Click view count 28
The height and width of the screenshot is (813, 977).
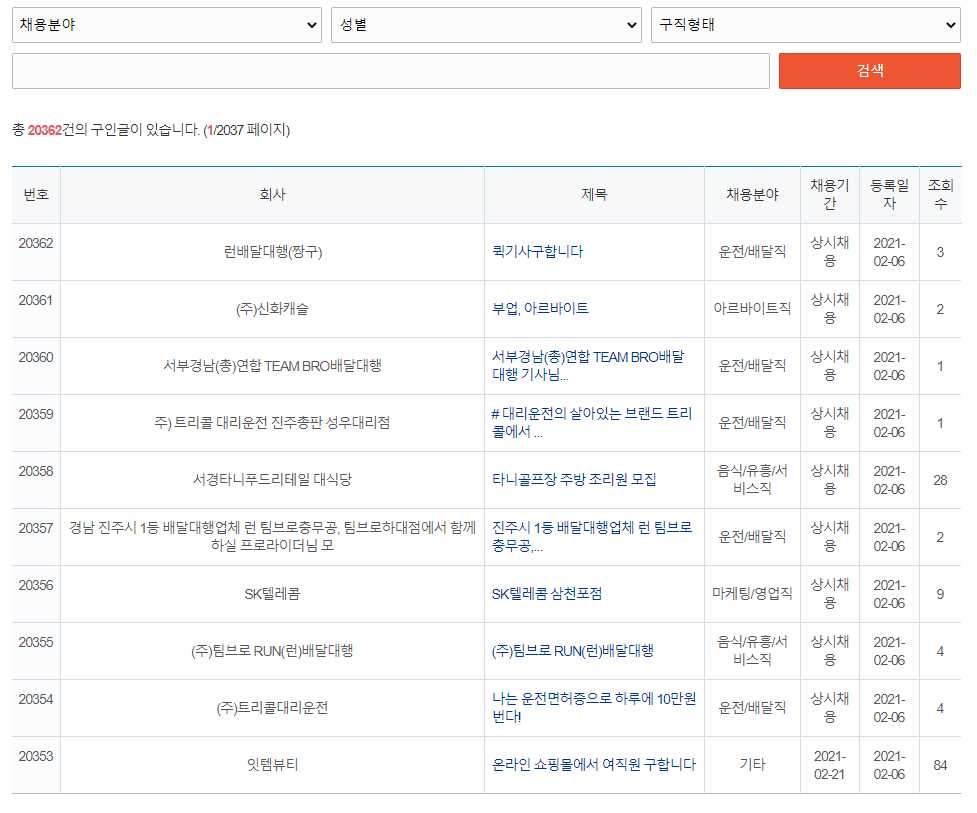pyautogui.click(x=940, y=480)
